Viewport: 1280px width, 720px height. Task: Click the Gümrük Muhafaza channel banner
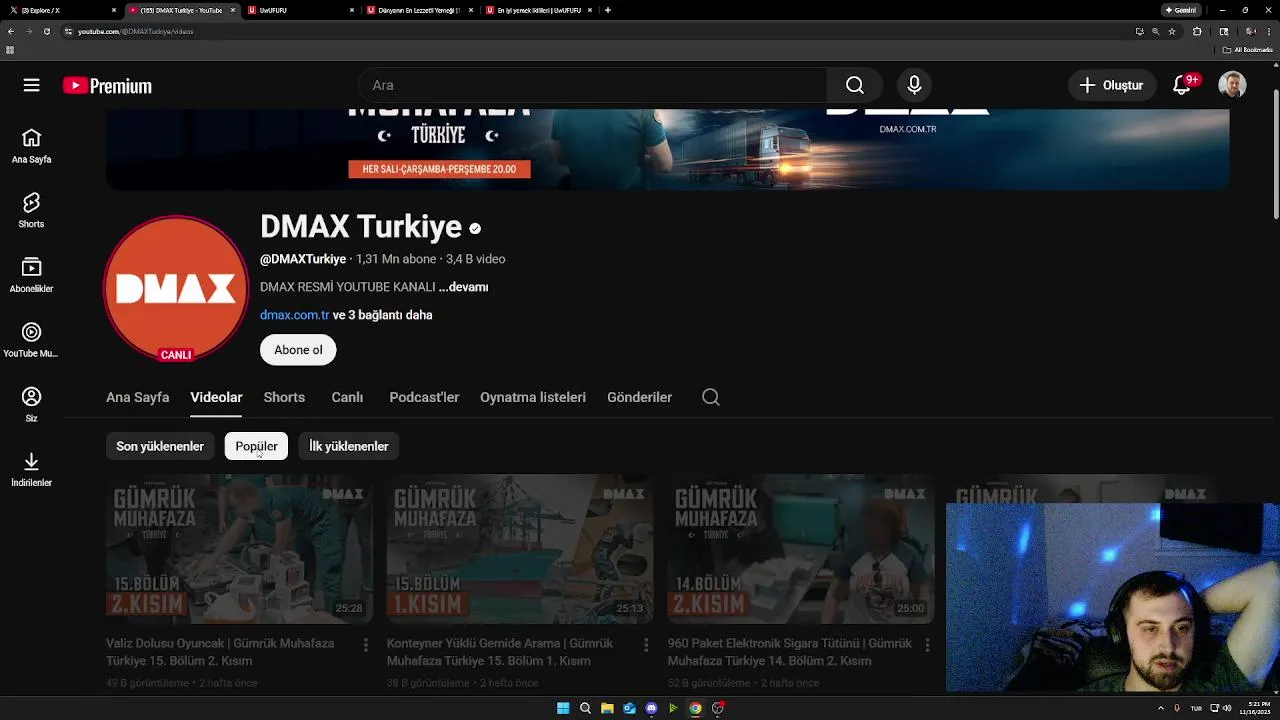[667, 149]
